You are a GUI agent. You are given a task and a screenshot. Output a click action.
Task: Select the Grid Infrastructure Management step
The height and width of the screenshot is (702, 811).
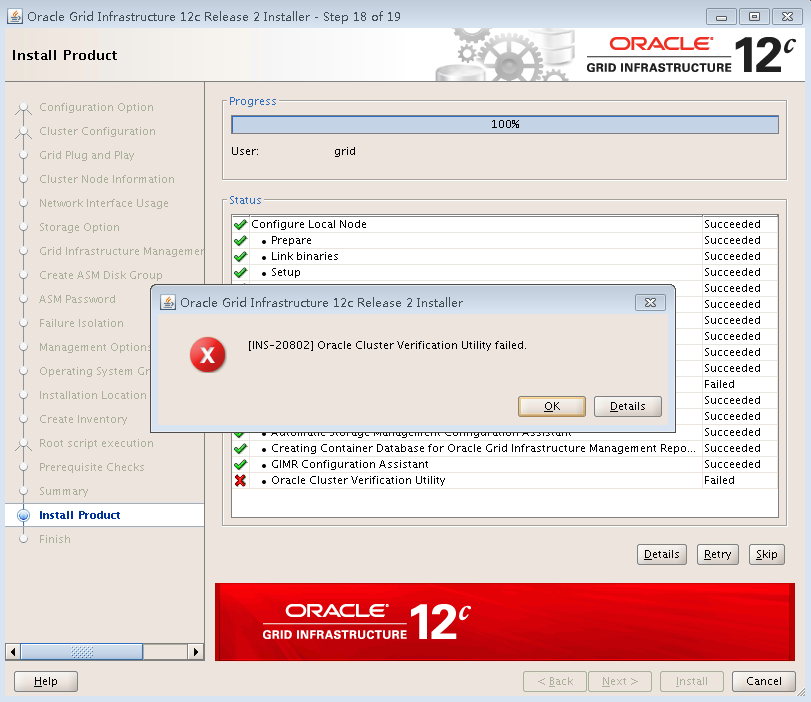pyautogui.click(x=122, y=251)
